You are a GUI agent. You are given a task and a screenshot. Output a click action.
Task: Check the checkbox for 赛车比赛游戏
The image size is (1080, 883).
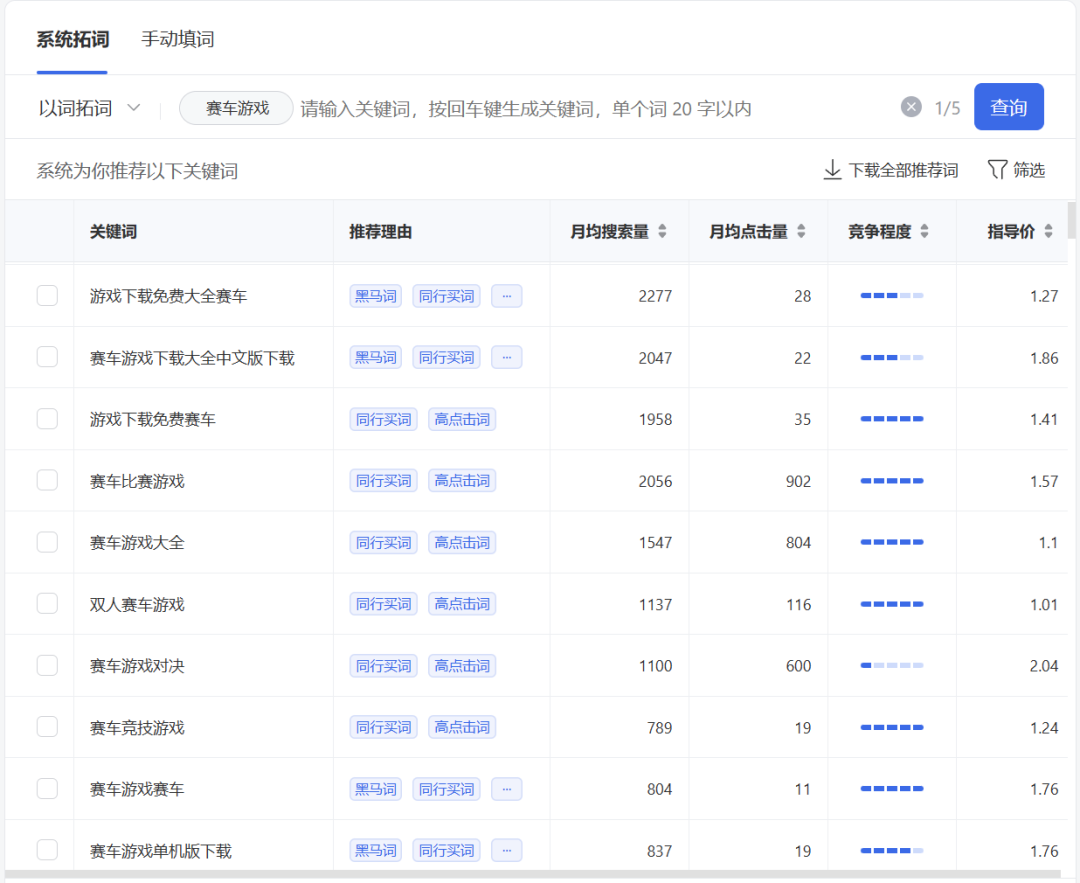[47, 480]
